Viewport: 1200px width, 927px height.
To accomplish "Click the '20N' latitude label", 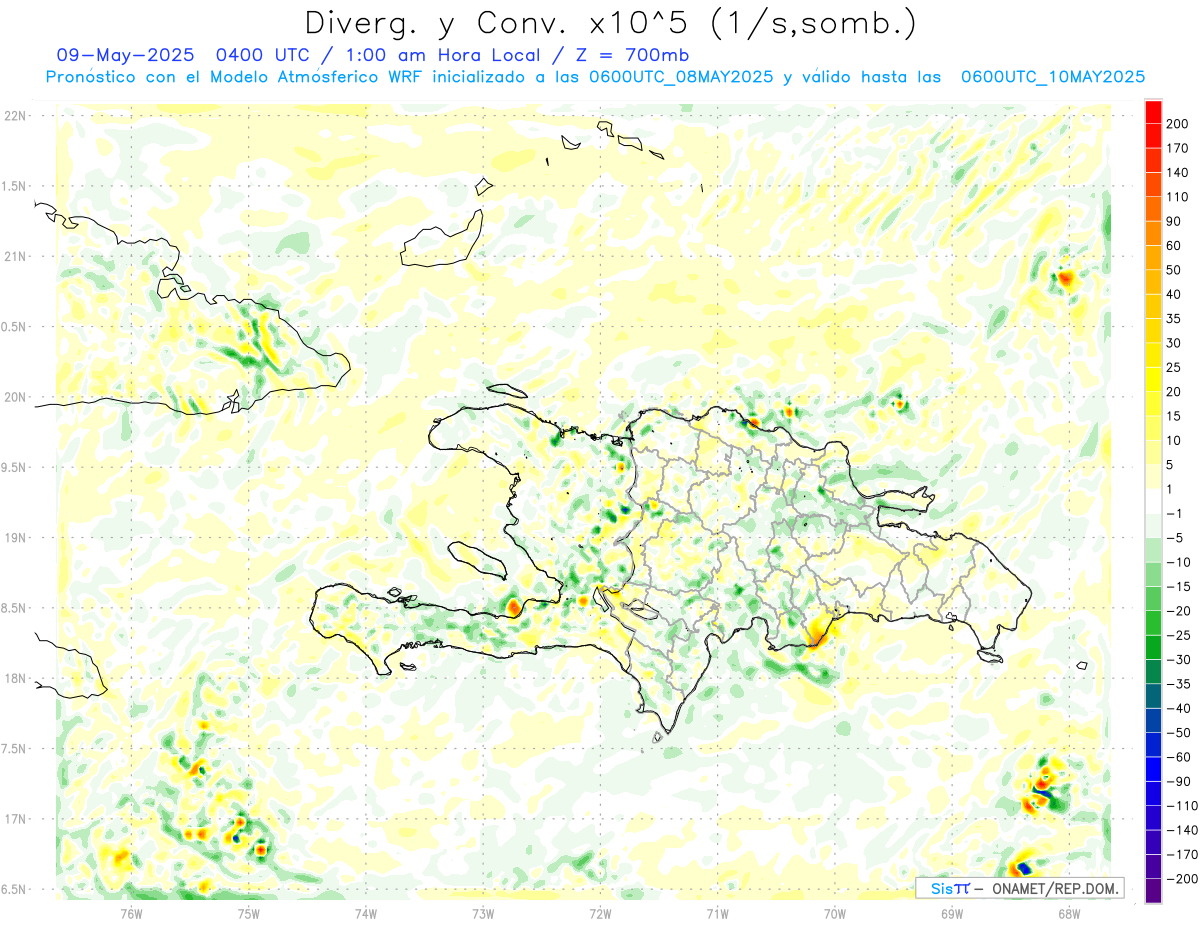I will [x=15, y=397].
